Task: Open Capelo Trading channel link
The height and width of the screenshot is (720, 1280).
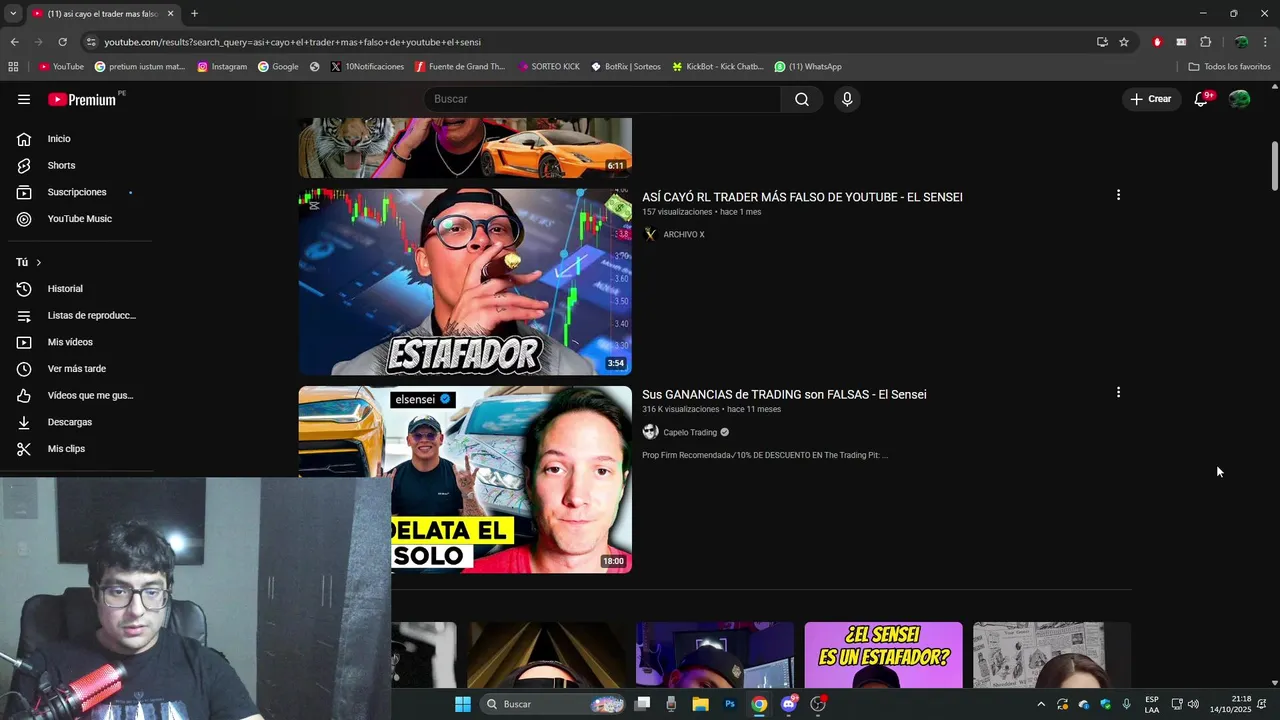Action: point(690,432)
